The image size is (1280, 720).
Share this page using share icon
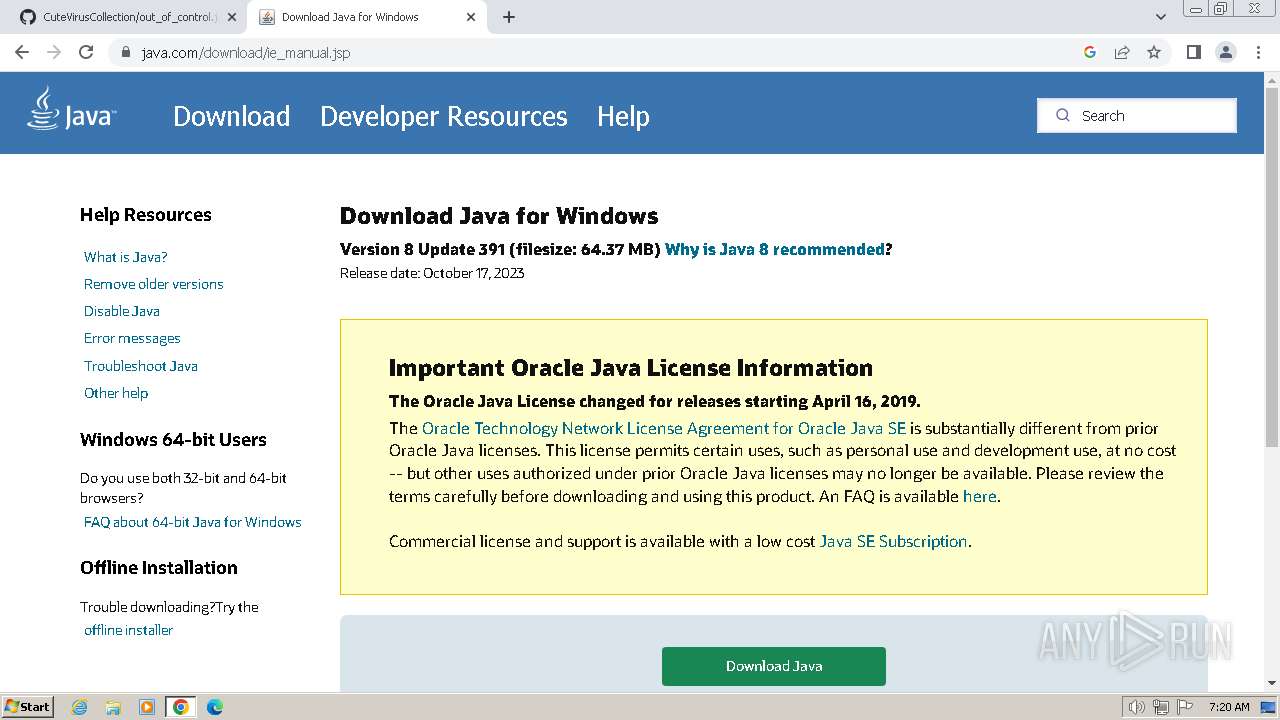(x=1122, y=52)
